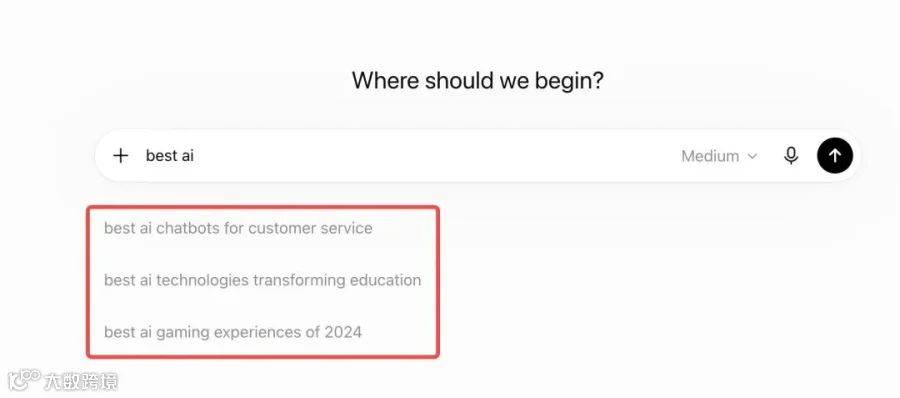Choose 'best ai technologies transforming education' suggestion
The image size is (900, 398).
(262, 280)
